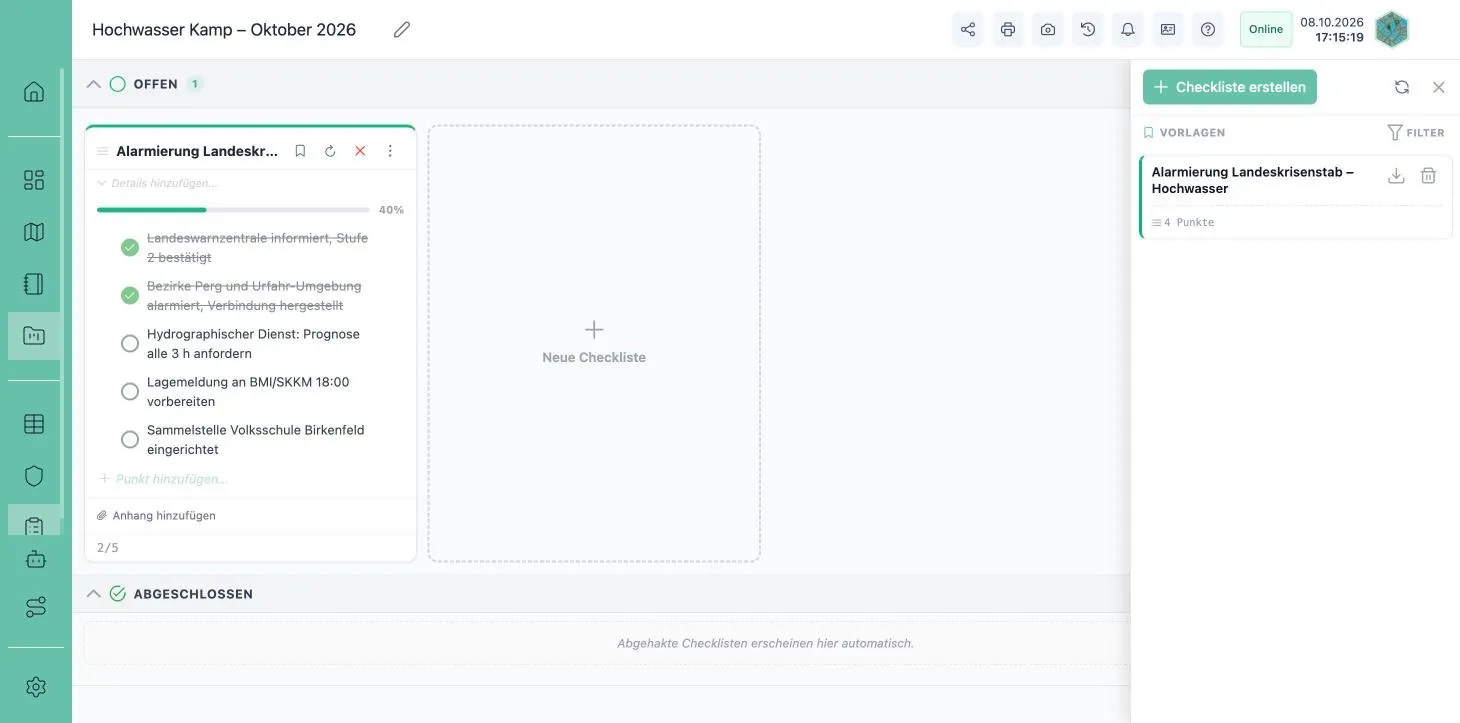Click the share icon in top toolbar
This screenshot has height=723, width=1460.
click(968, 30)
